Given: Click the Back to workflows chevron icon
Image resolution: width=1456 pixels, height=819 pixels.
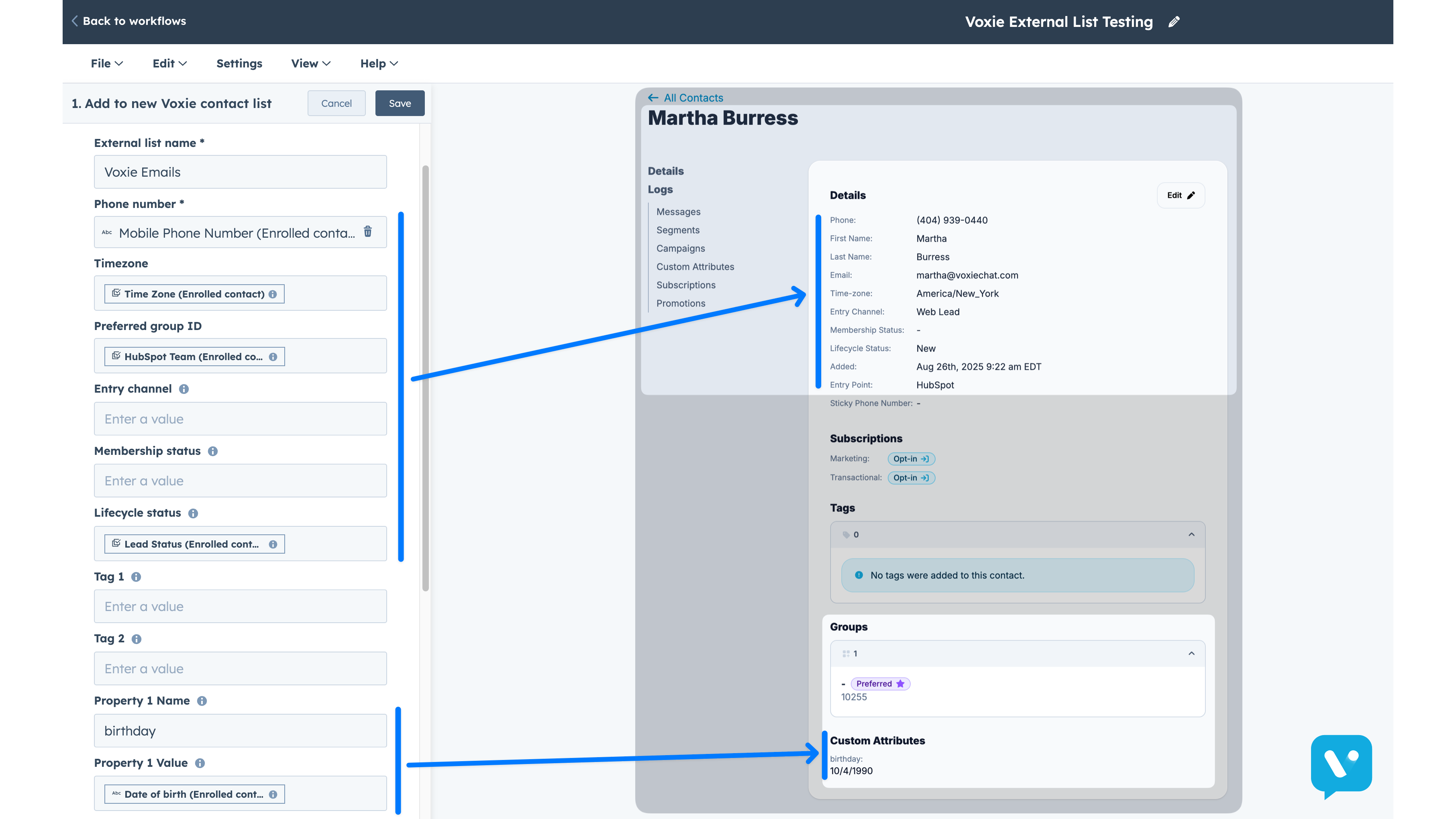Looking at the screenshot, I should tap(75, 21).
